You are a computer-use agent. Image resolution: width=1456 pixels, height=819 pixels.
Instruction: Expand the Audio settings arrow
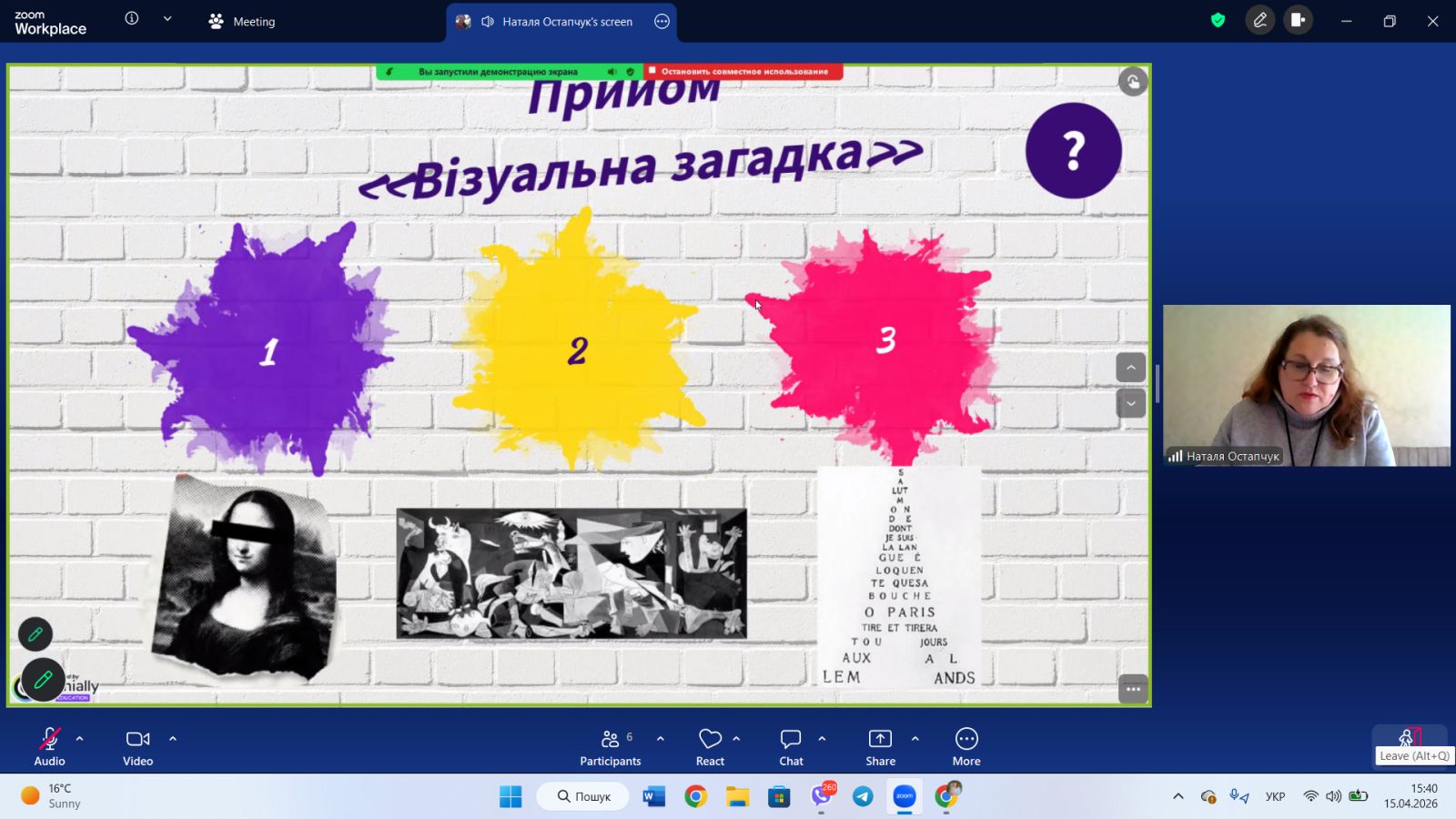80,739
